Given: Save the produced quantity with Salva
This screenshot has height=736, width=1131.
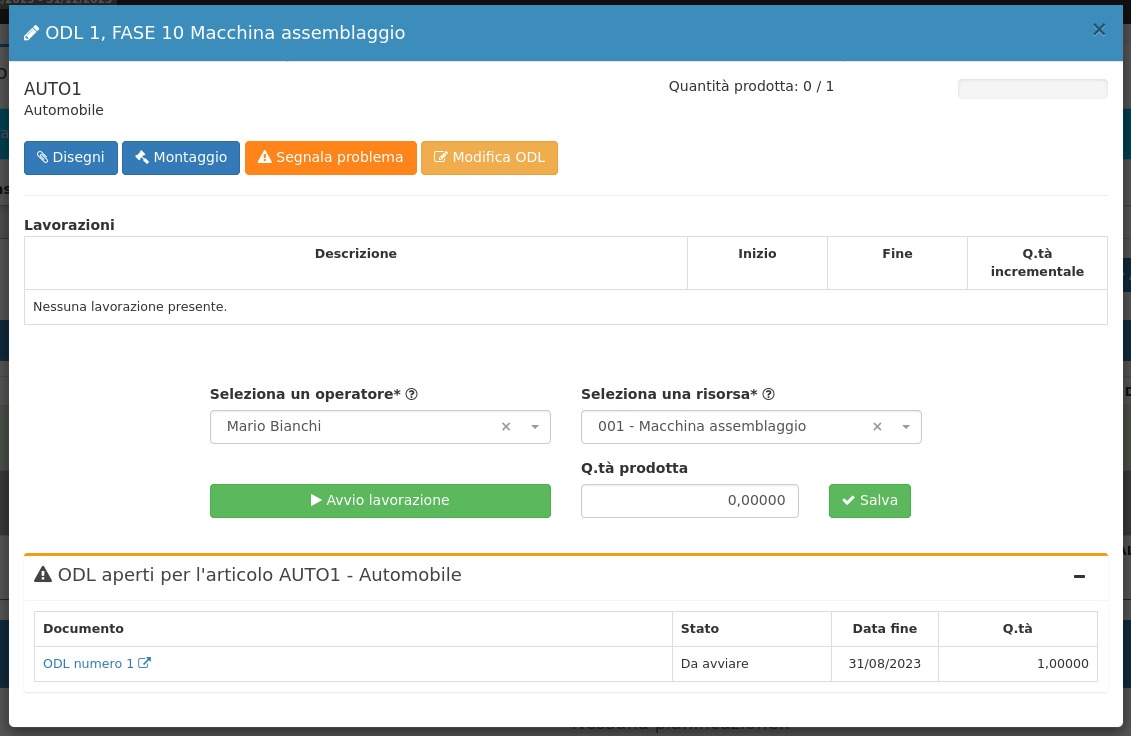Looking at the screenshot, I should [869, 501].
